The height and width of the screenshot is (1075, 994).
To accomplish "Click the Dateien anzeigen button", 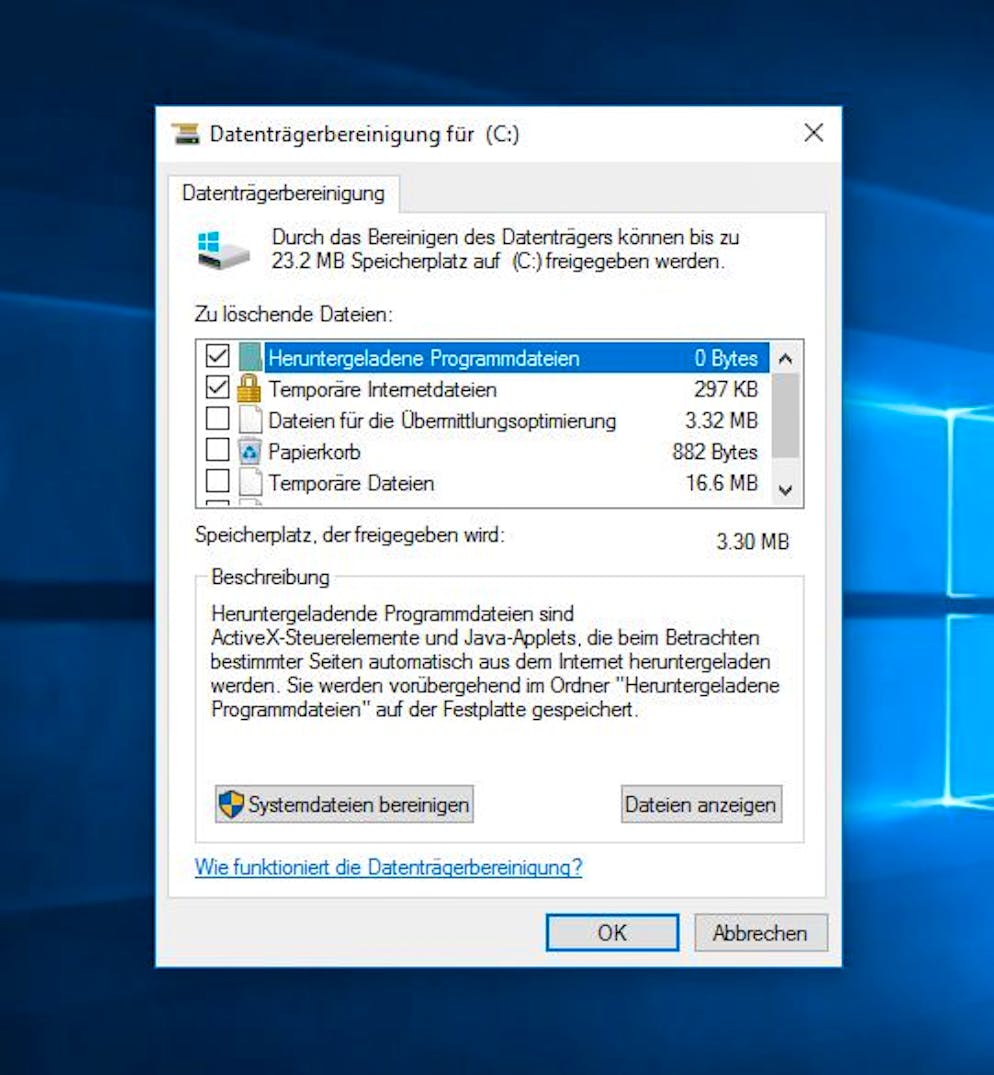I will [701, 803].
